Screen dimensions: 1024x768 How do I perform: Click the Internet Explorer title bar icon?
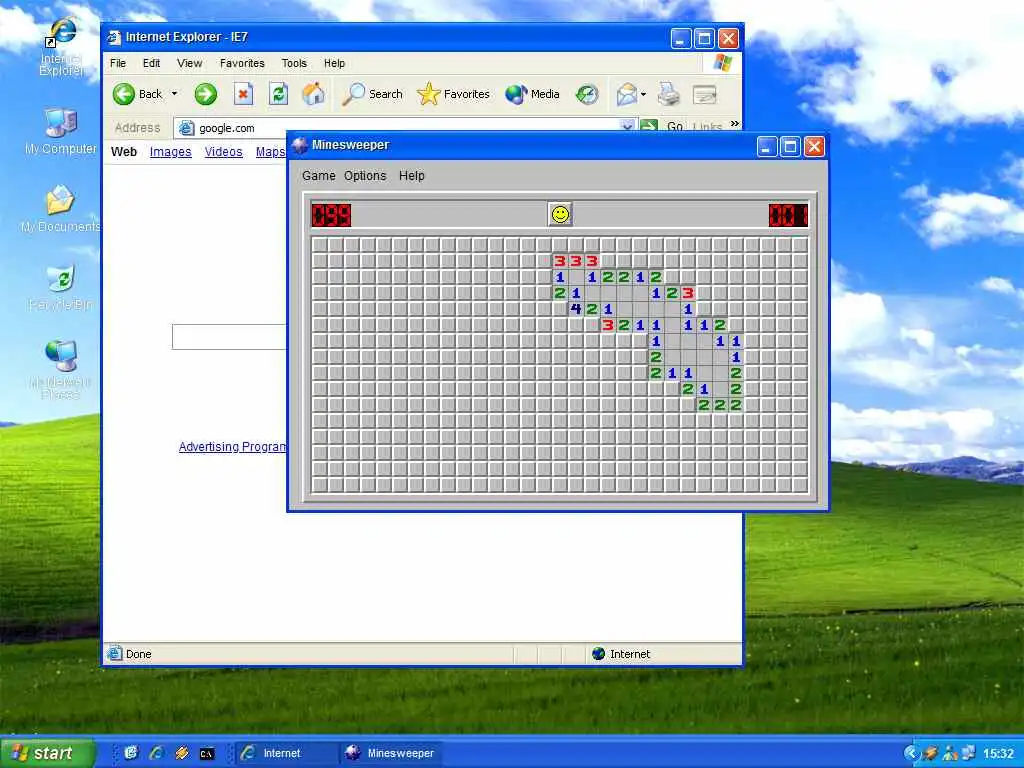pyautogui.click(x=114, y=37)
